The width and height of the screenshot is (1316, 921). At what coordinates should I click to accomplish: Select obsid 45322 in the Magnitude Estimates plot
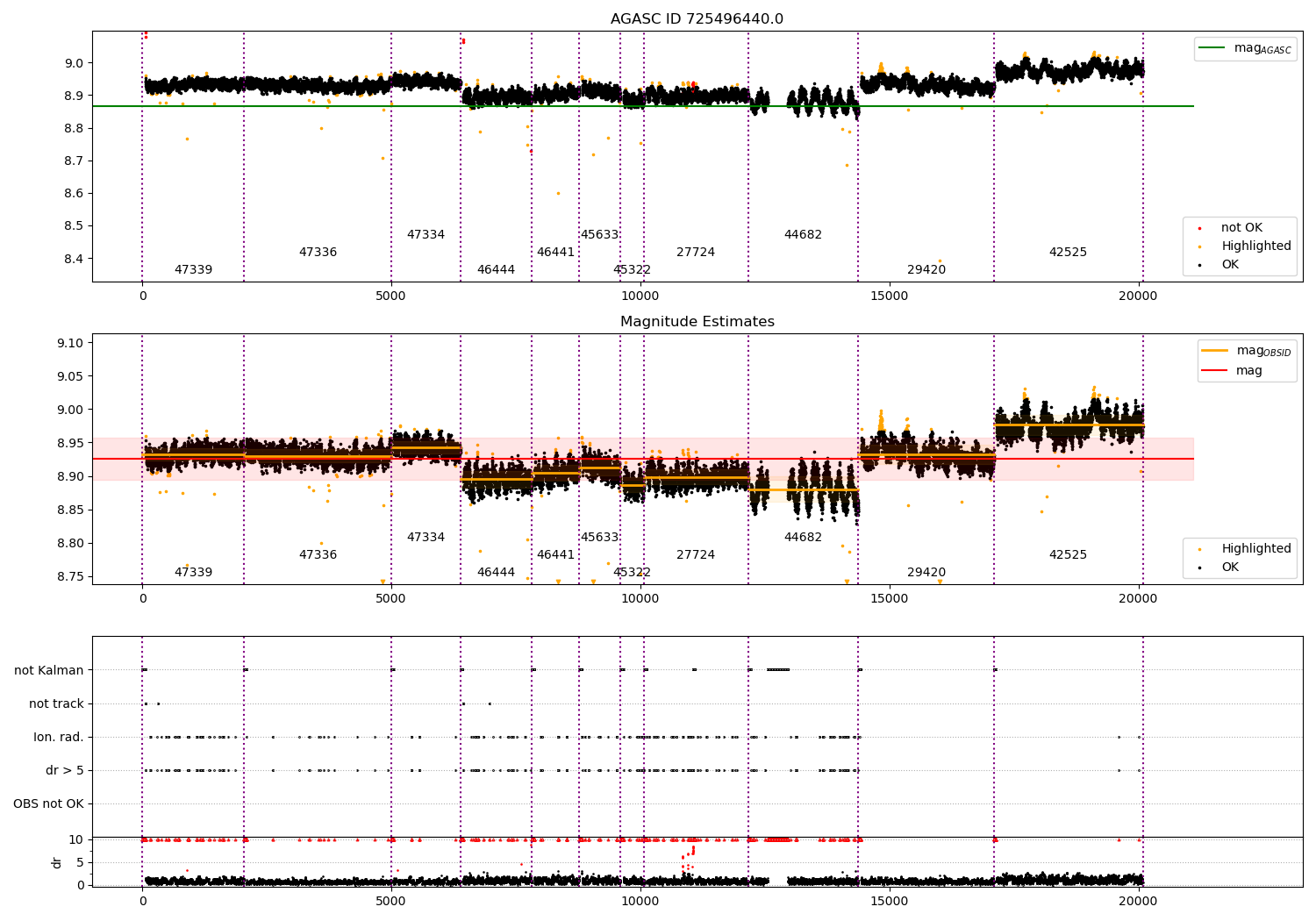[x=632, y=573]
